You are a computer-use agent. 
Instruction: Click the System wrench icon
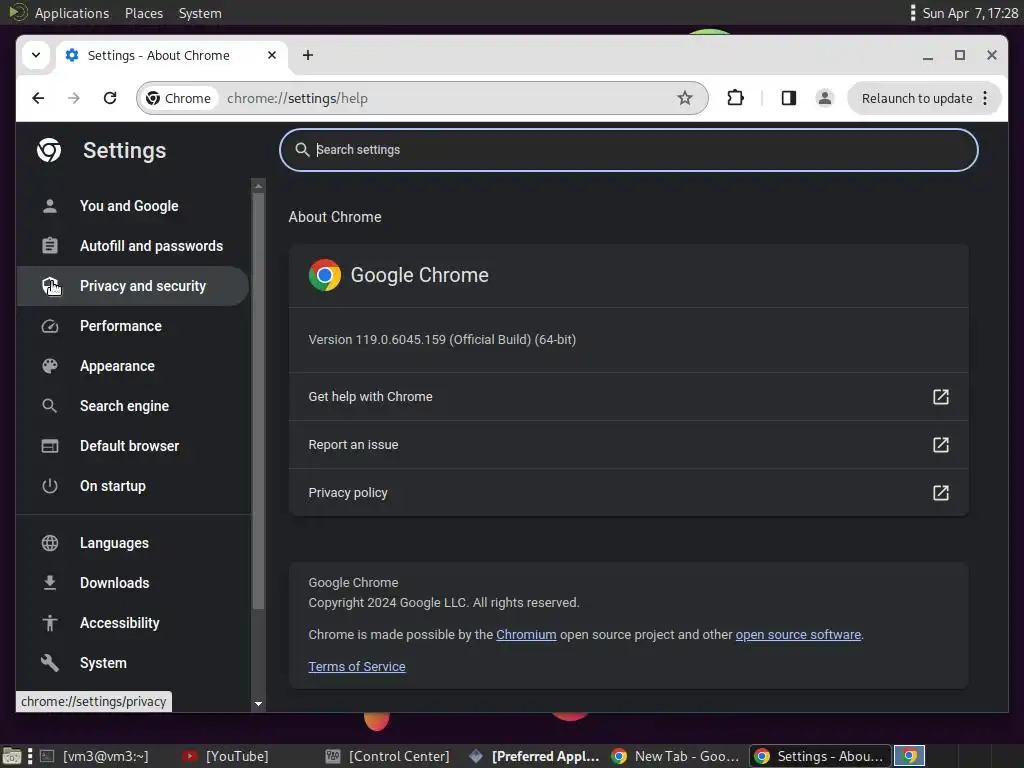(50, 663)
